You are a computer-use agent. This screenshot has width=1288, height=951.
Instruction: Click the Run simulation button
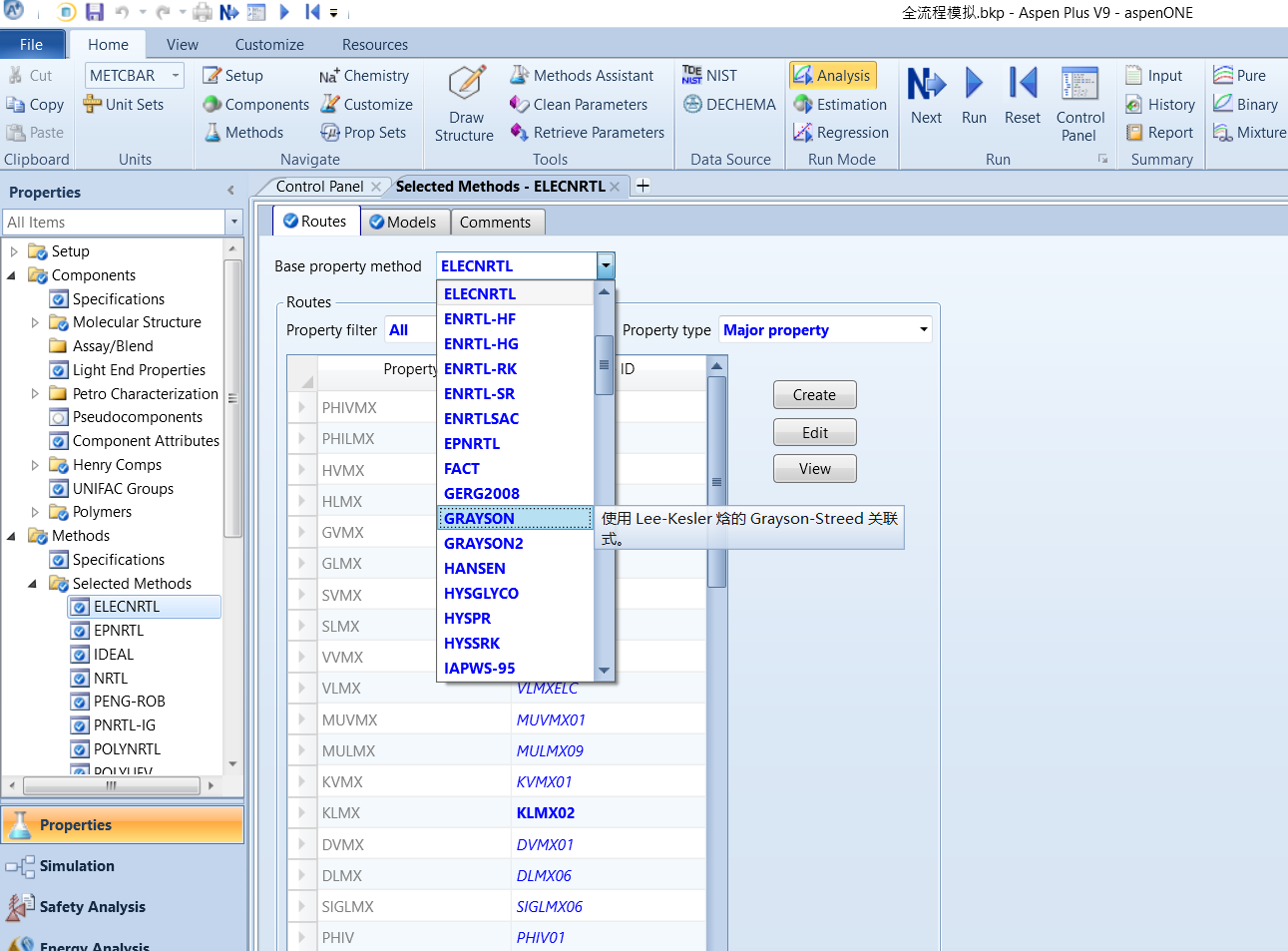tap(974, 96)
